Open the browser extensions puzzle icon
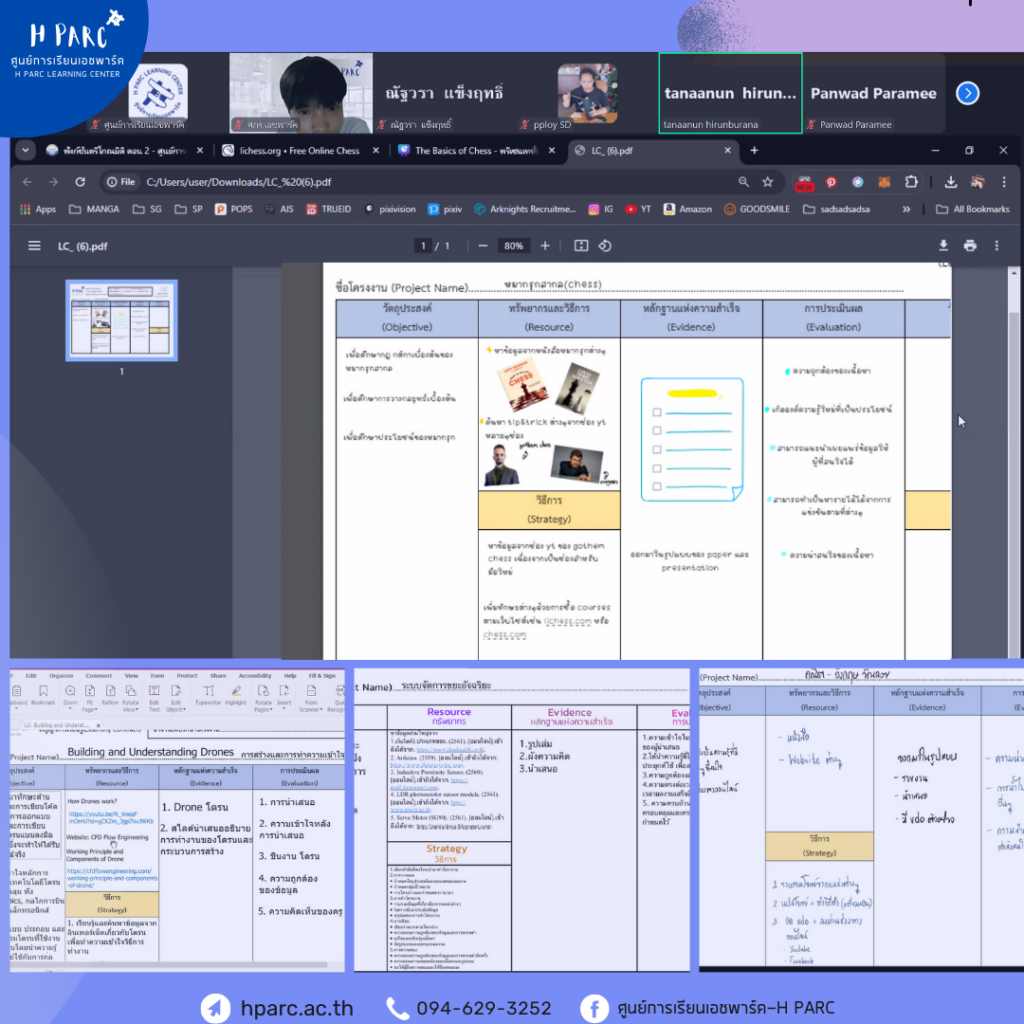Screen dimensions: 1024x1024 [x=911, y=182]
